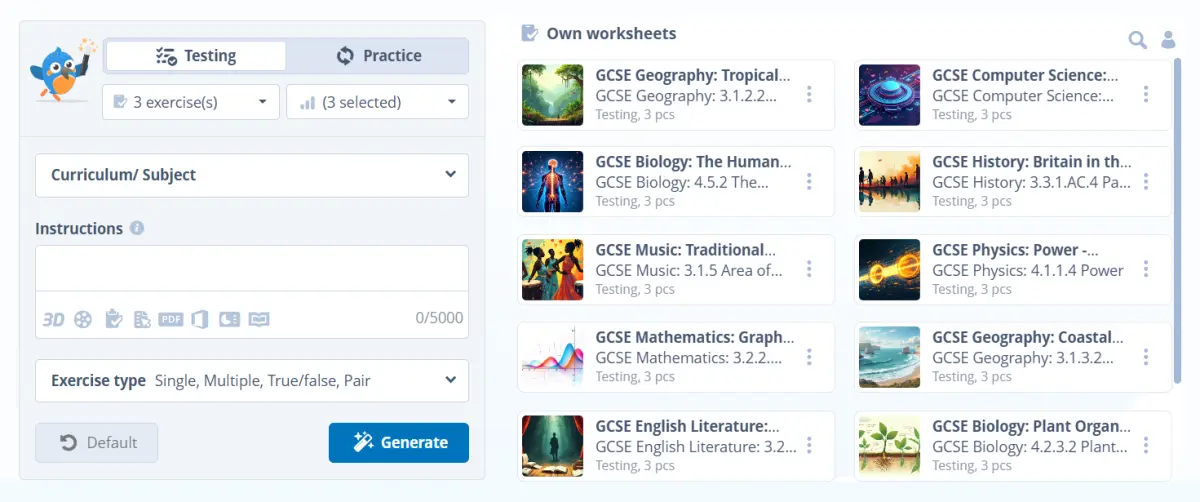Image resolution: width=1200 pixels, height=502 pixels.
Task: Open the user profile icon
Action: pyautogui.click(x=1167, y=40)
